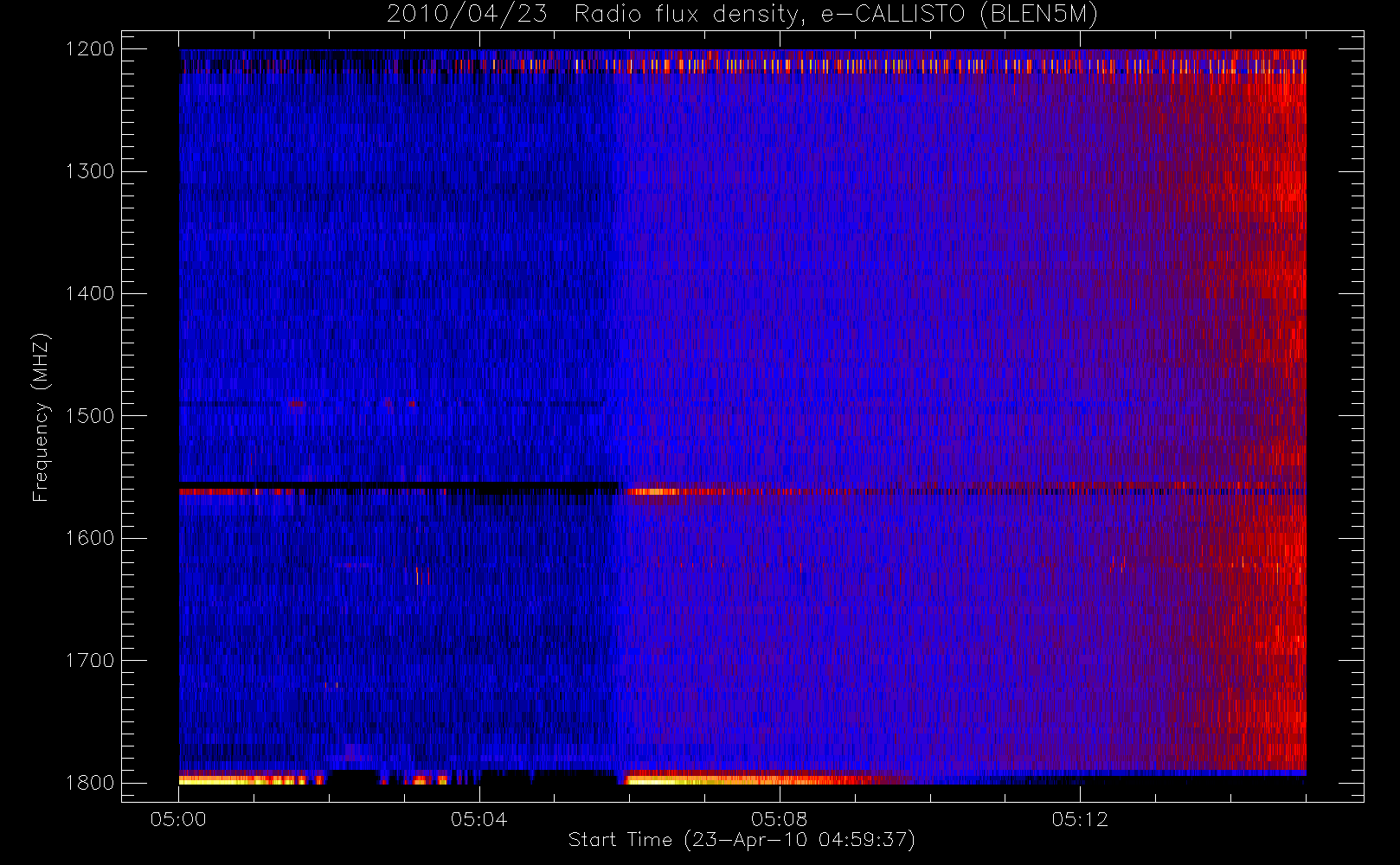Click the 05:04 time tick label
Viewport: 1400px width, 865px height.
pos(478,819)
